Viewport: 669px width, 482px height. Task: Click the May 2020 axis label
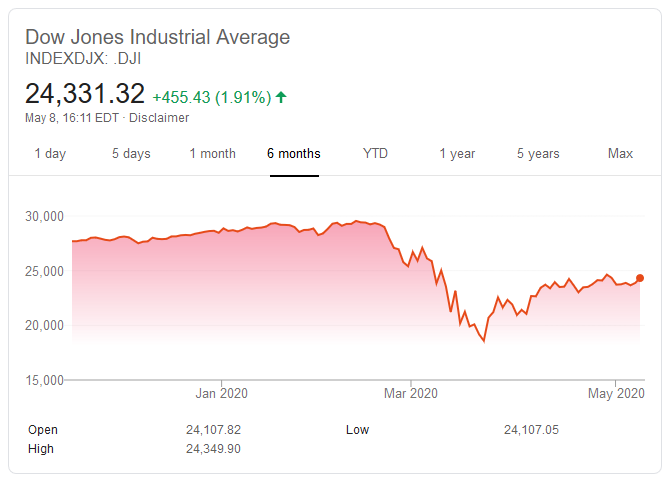pos(616,393)
